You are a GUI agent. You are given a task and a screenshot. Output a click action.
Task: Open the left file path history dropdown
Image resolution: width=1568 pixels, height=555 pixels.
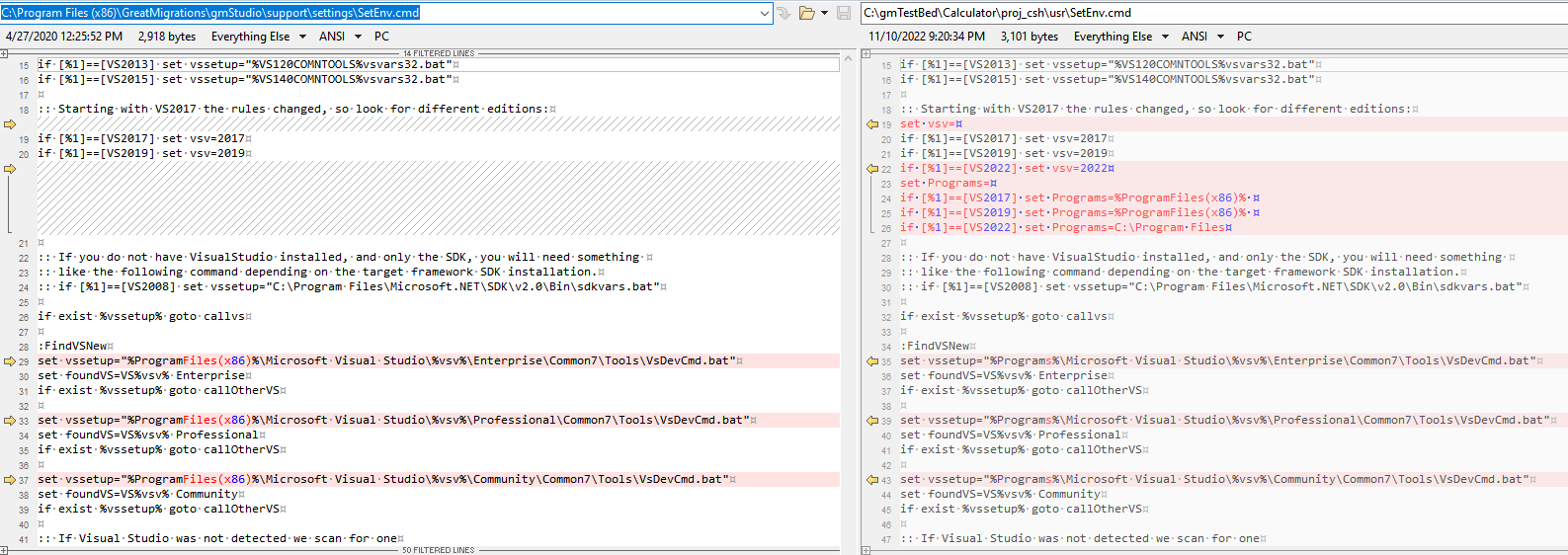pyautogui.click(x=765, y=13)
